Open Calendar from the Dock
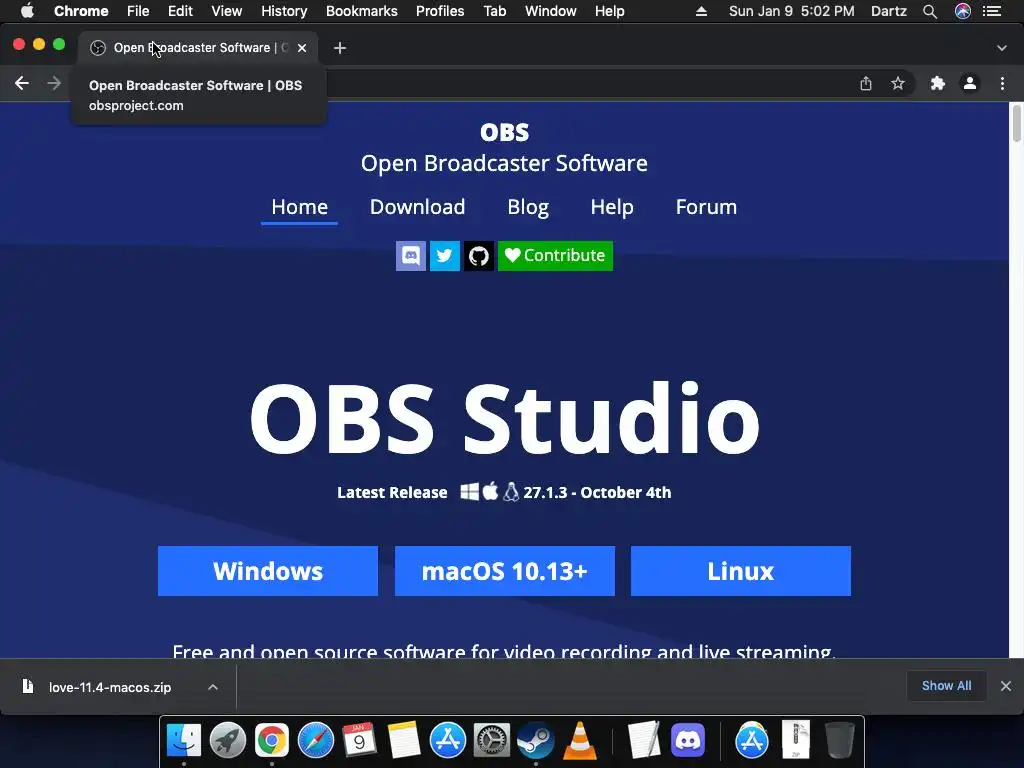The image size is (1024, 768). pyautogui.click(x=359, y=740)
